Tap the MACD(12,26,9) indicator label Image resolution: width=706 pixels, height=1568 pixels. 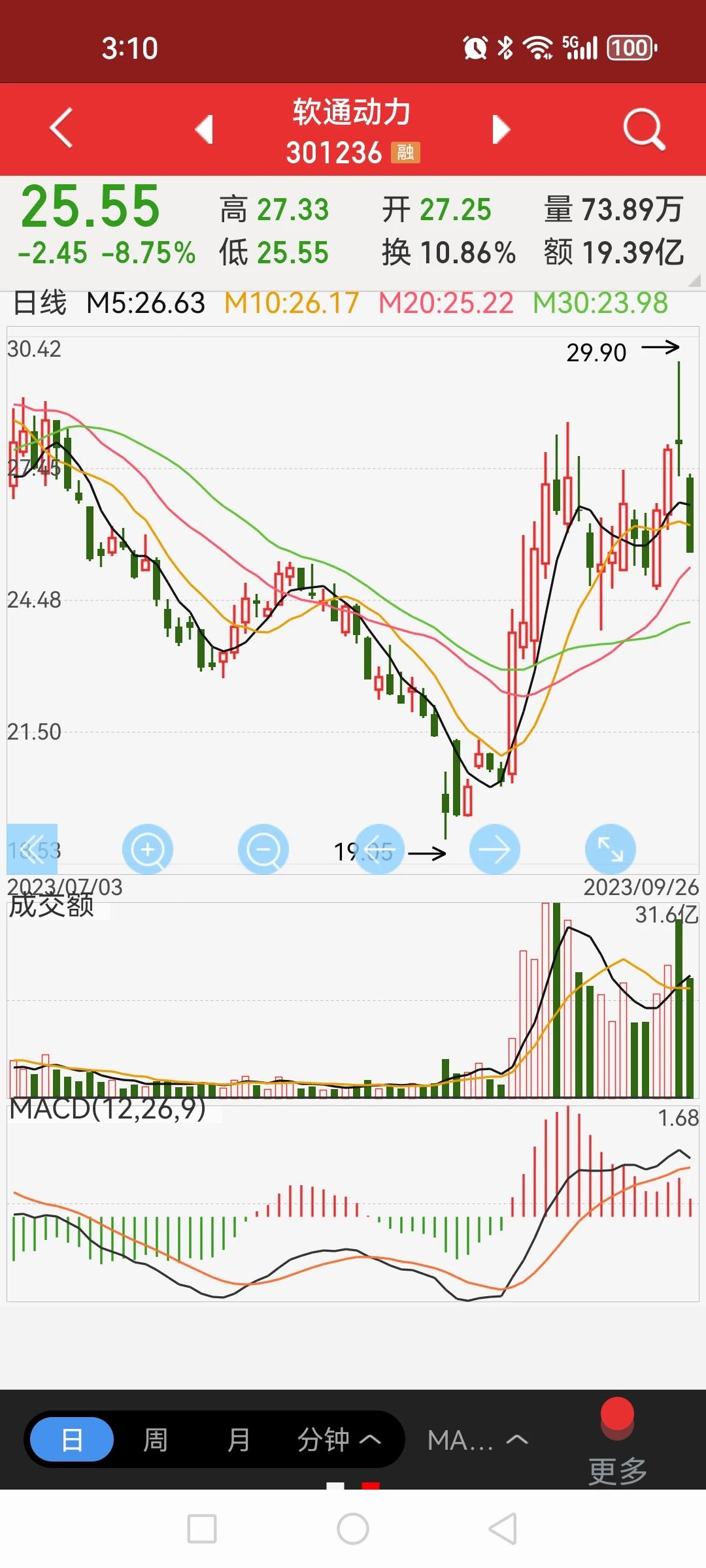[108, 1108]
